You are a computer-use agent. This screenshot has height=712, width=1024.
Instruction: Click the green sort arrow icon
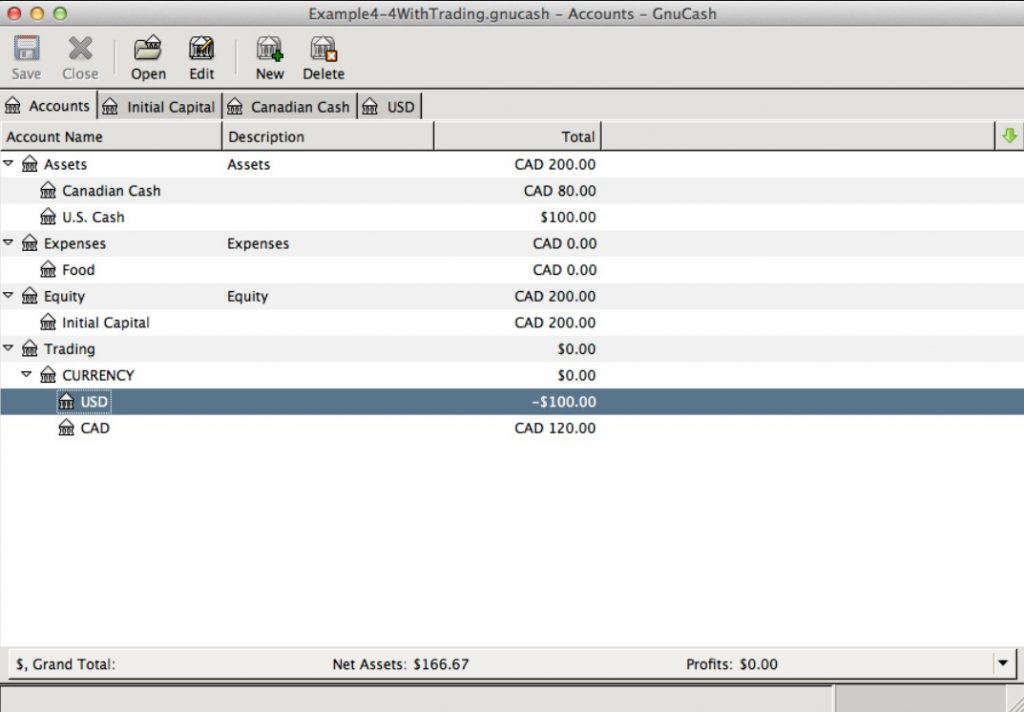(x=1010, y=136)
